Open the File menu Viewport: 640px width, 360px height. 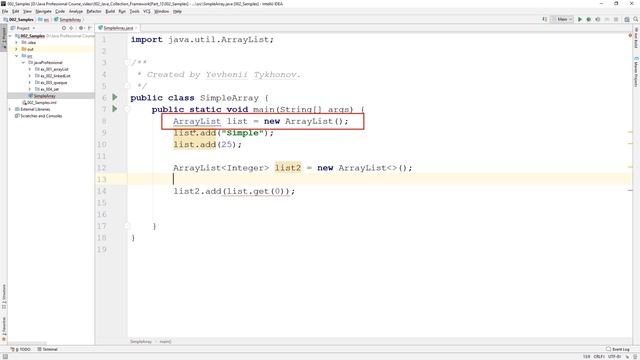pyautogui.click(x=5, y=11)
